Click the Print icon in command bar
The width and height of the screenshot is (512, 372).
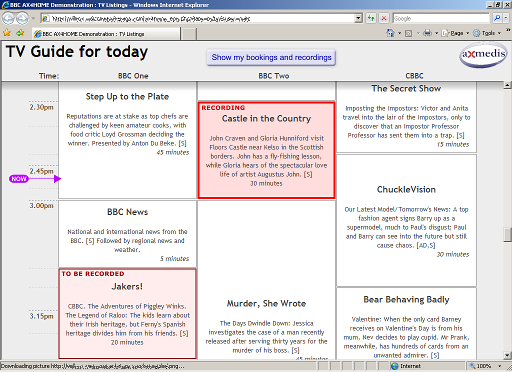[x=427, y=33]
